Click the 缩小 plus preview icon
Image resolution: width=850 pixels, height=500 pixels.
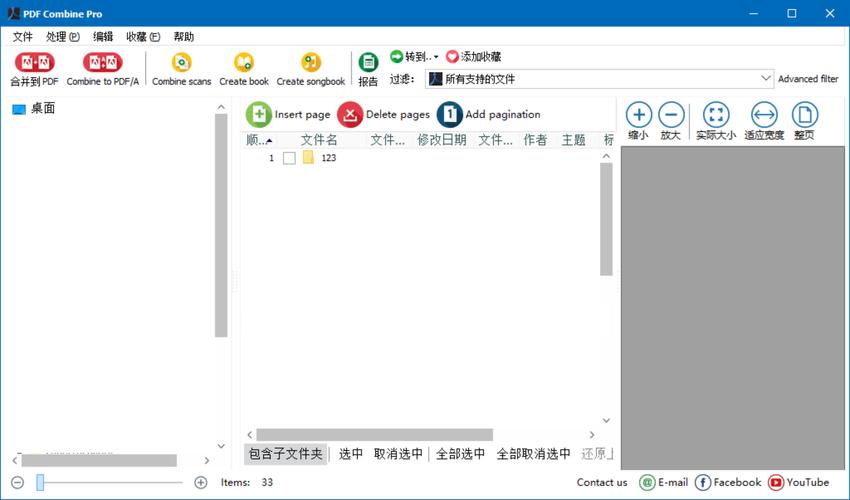click(x=639, y=114)
